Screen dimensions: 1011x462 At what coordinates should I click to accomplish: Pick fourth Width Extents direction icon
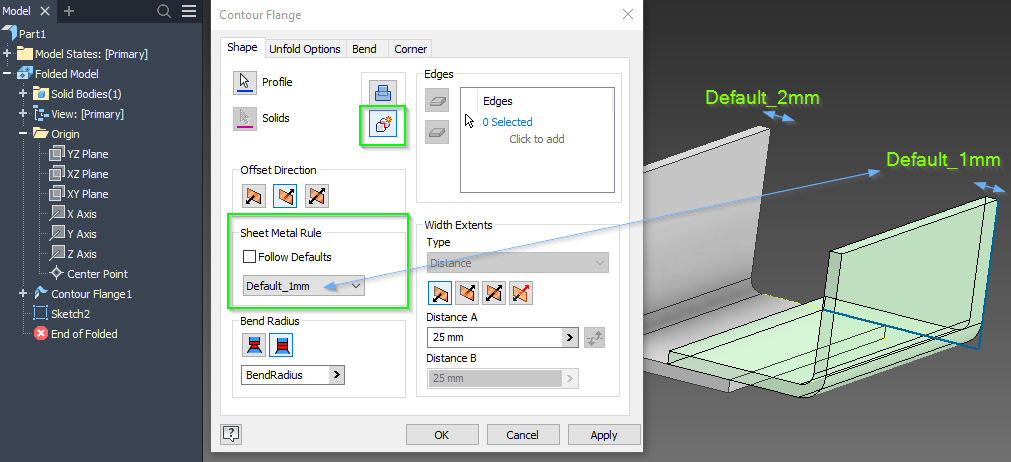click(x=521, y=293)
